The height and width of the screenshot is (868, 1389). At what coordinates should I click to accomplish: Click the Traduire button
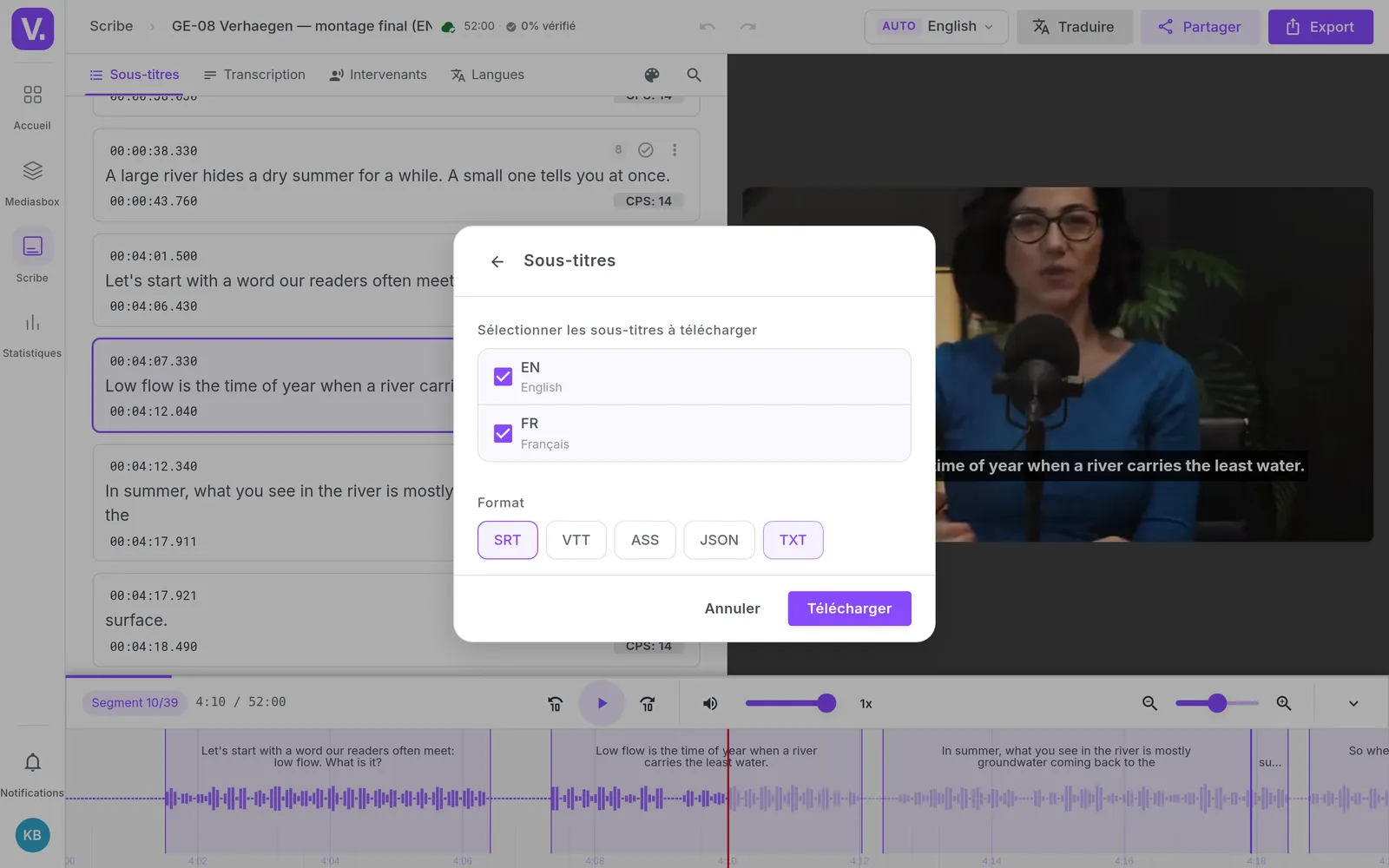pyautogui.click(x=1075, y=27)
